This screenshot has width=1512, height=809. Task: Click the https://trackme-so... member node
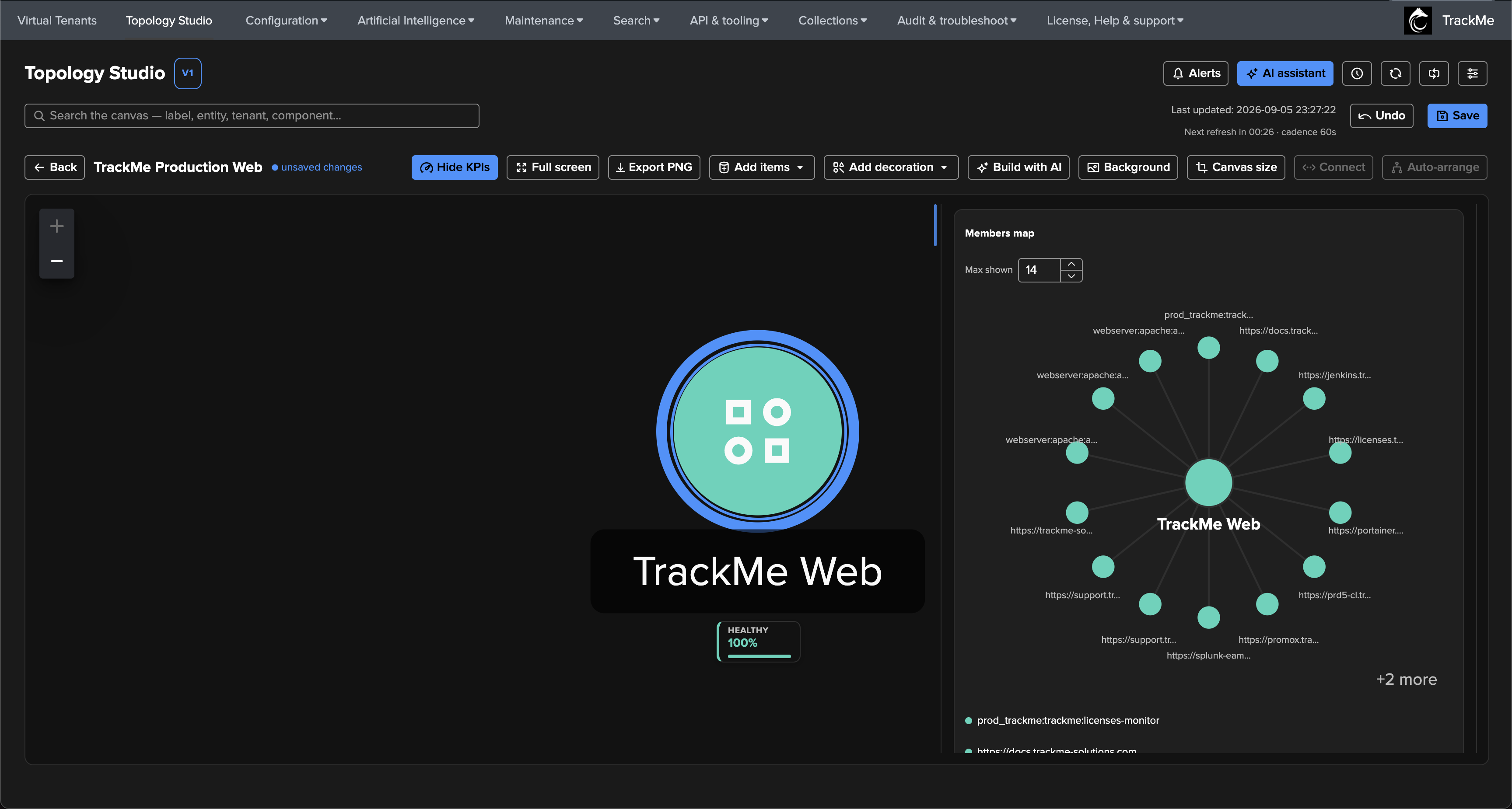click(x=1077, y=512)
